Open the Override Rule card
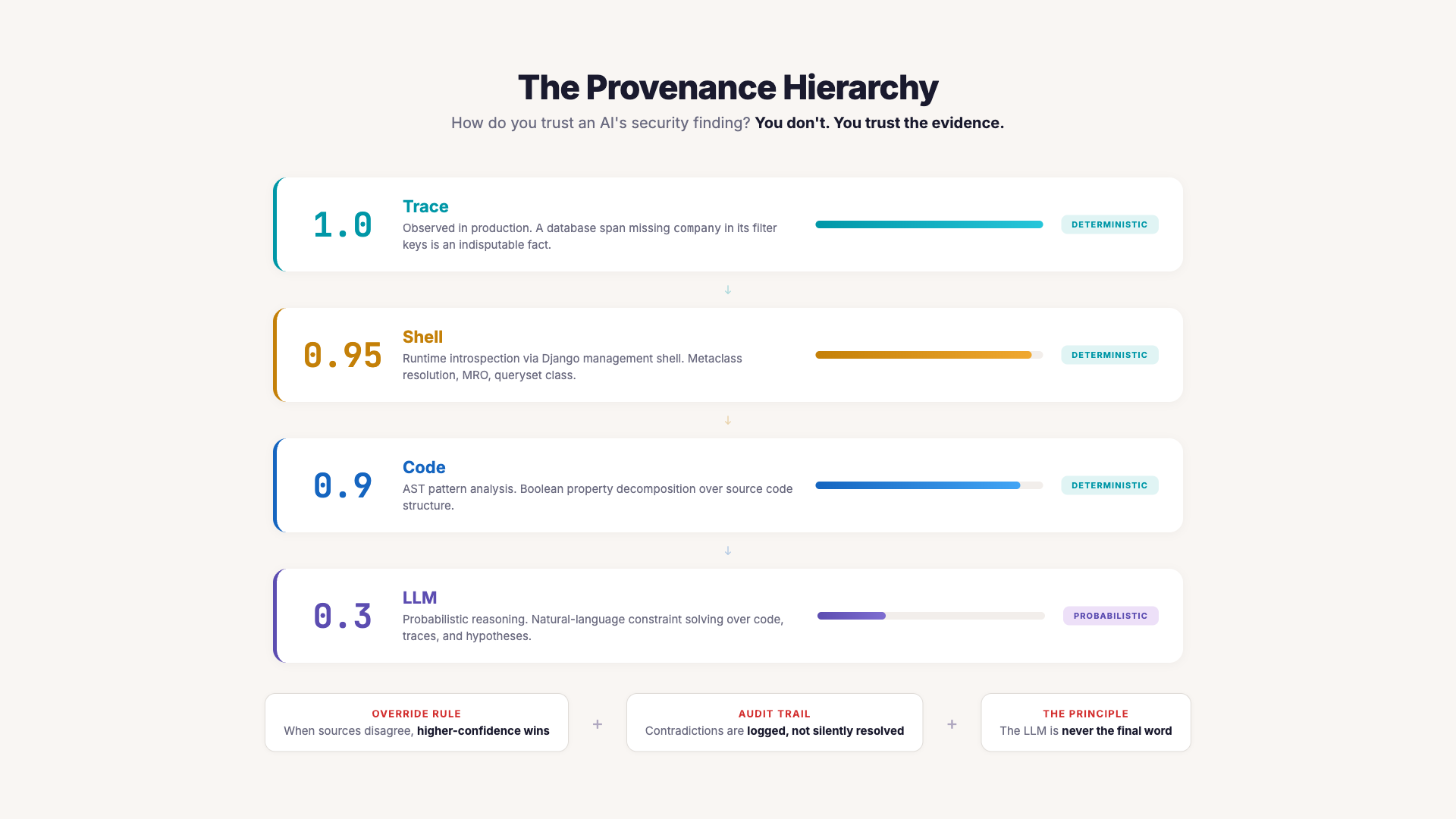The image size is (1456, 819). point(416,723)
